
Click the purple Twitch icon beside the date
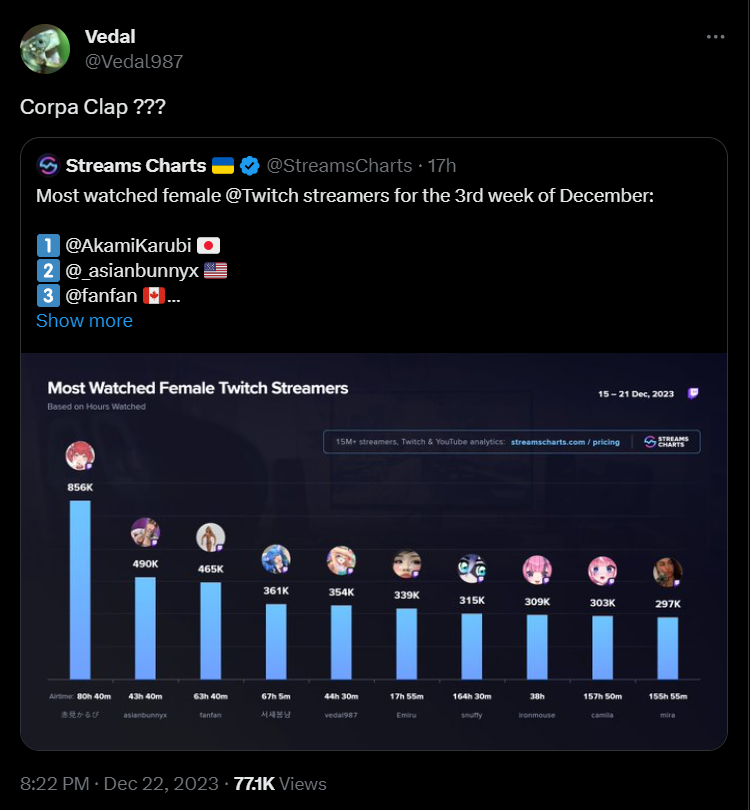[x=694, y=393]
